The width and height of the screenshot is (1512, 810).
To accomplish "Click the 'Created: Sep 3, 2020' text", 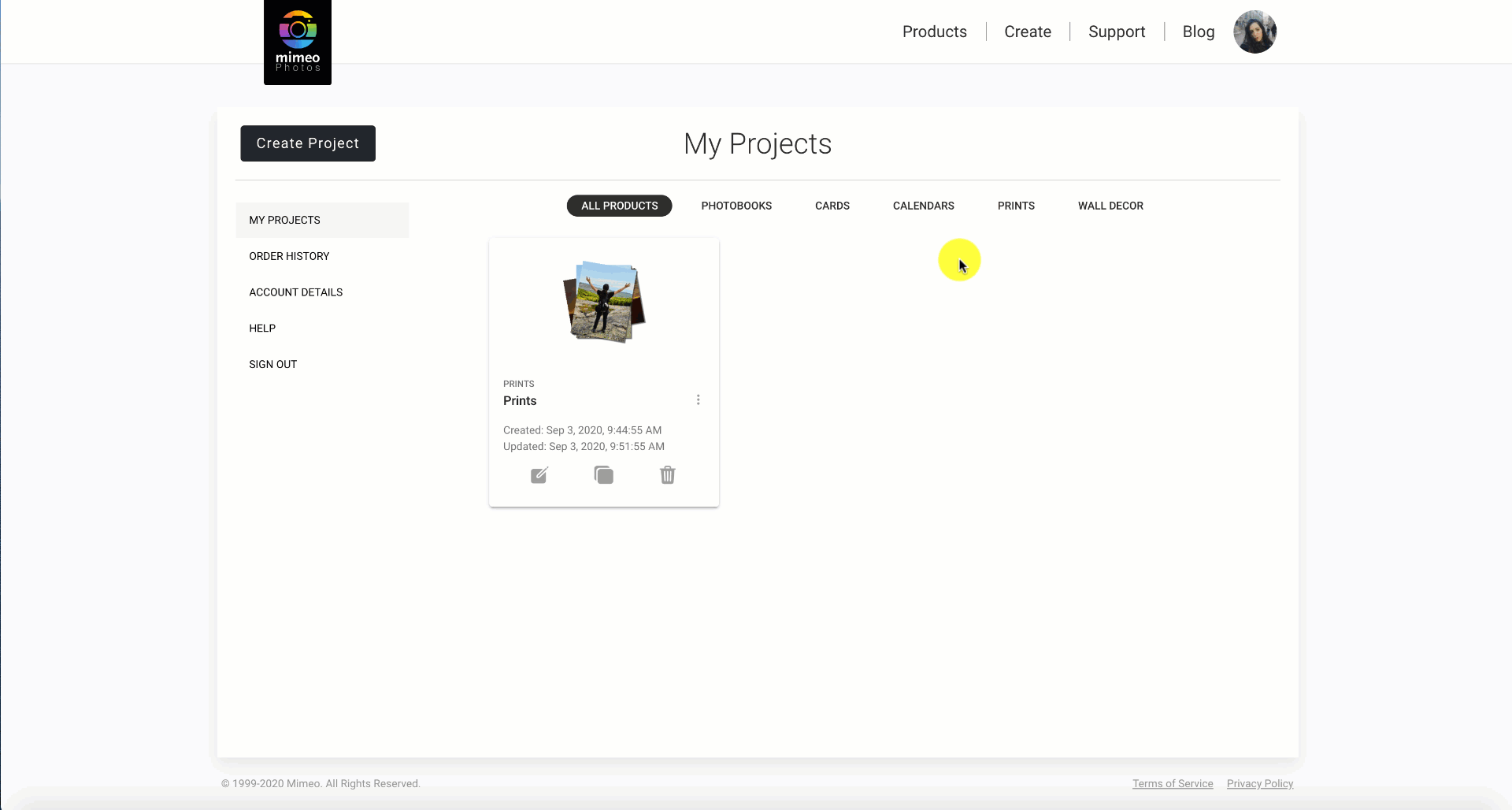I will pos(582,430).
